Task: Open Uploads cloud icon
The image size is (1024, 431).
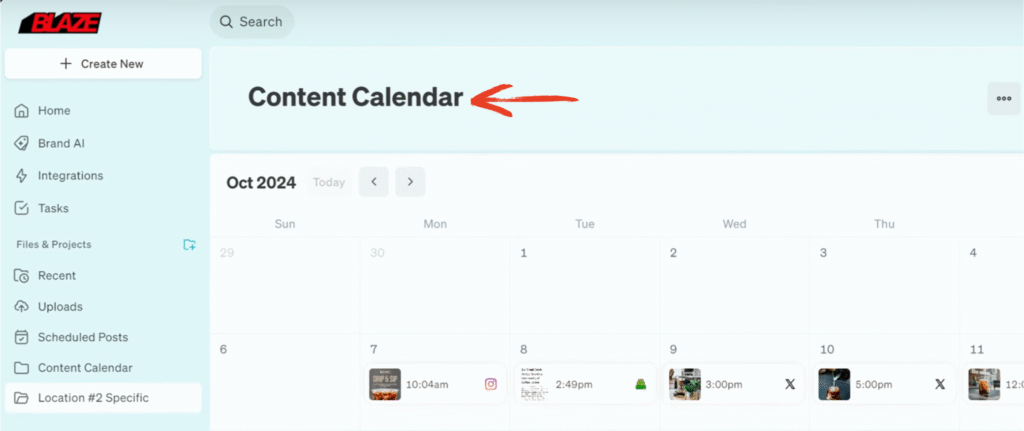Action: point(22,307)
